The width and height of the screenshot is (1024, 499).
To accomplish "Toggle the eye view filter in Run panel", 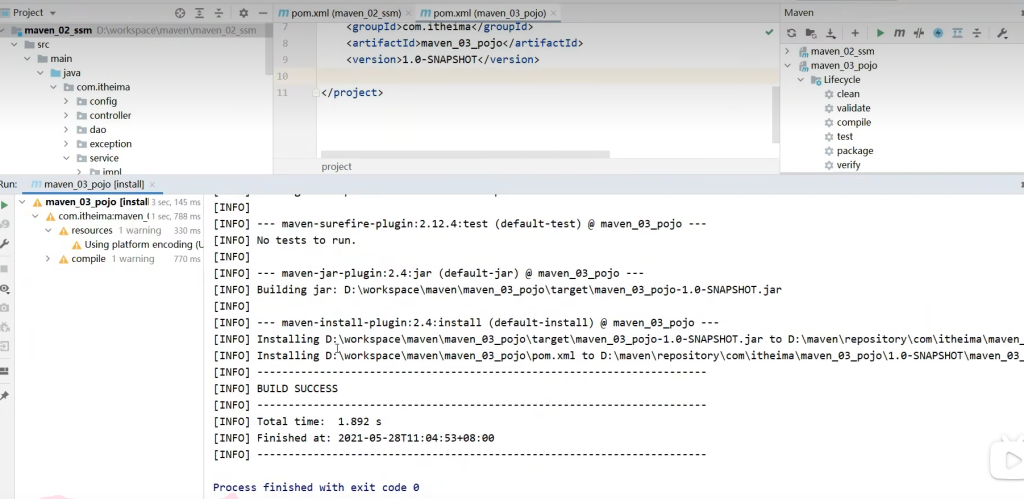I will pos(5,288).
